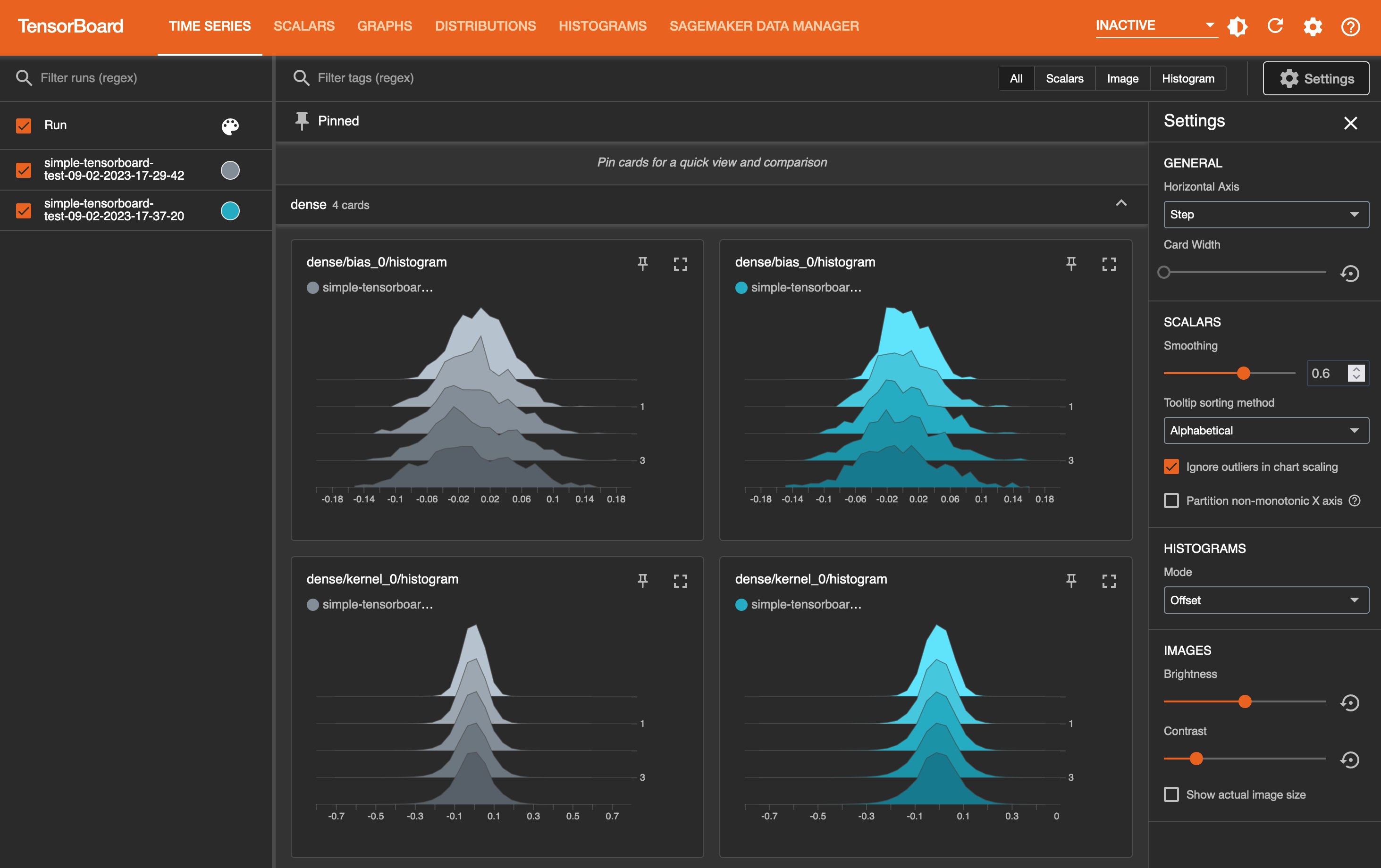
Task: Open the Histograms Mode dropdown
Action: click(1264, 600)
